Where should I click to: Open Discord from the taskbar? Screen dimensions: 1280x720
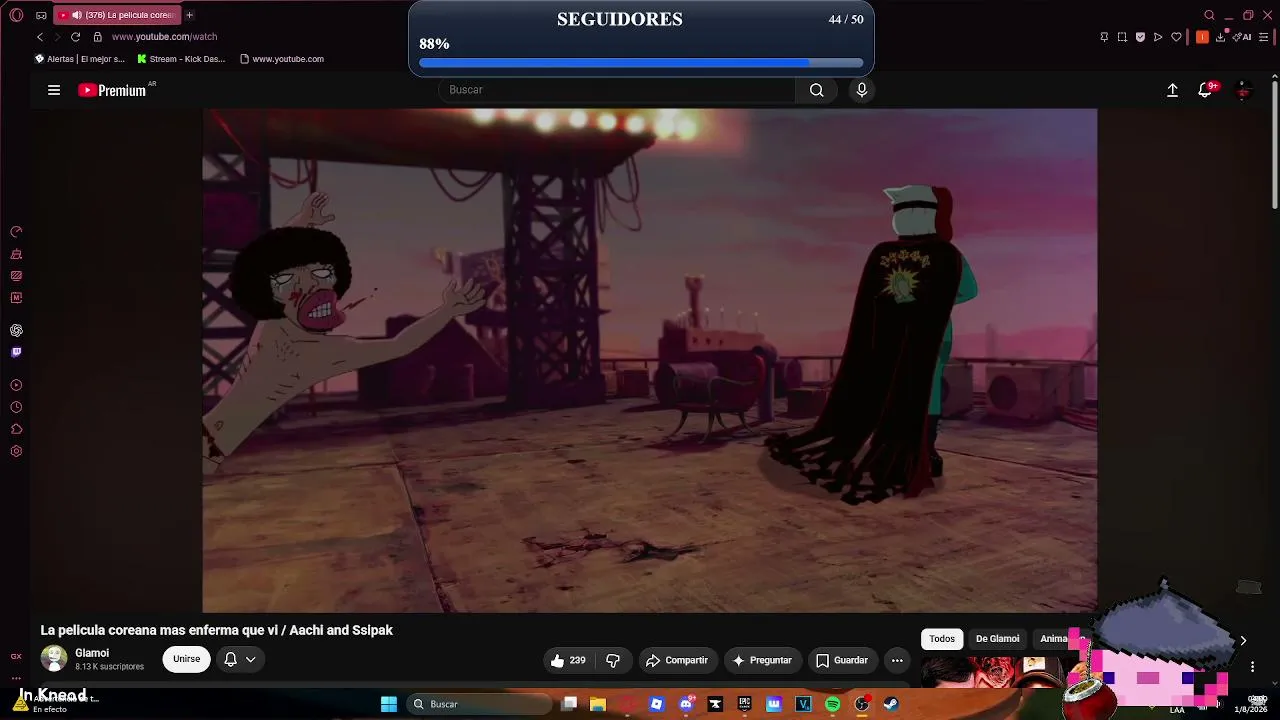(686, 704)
